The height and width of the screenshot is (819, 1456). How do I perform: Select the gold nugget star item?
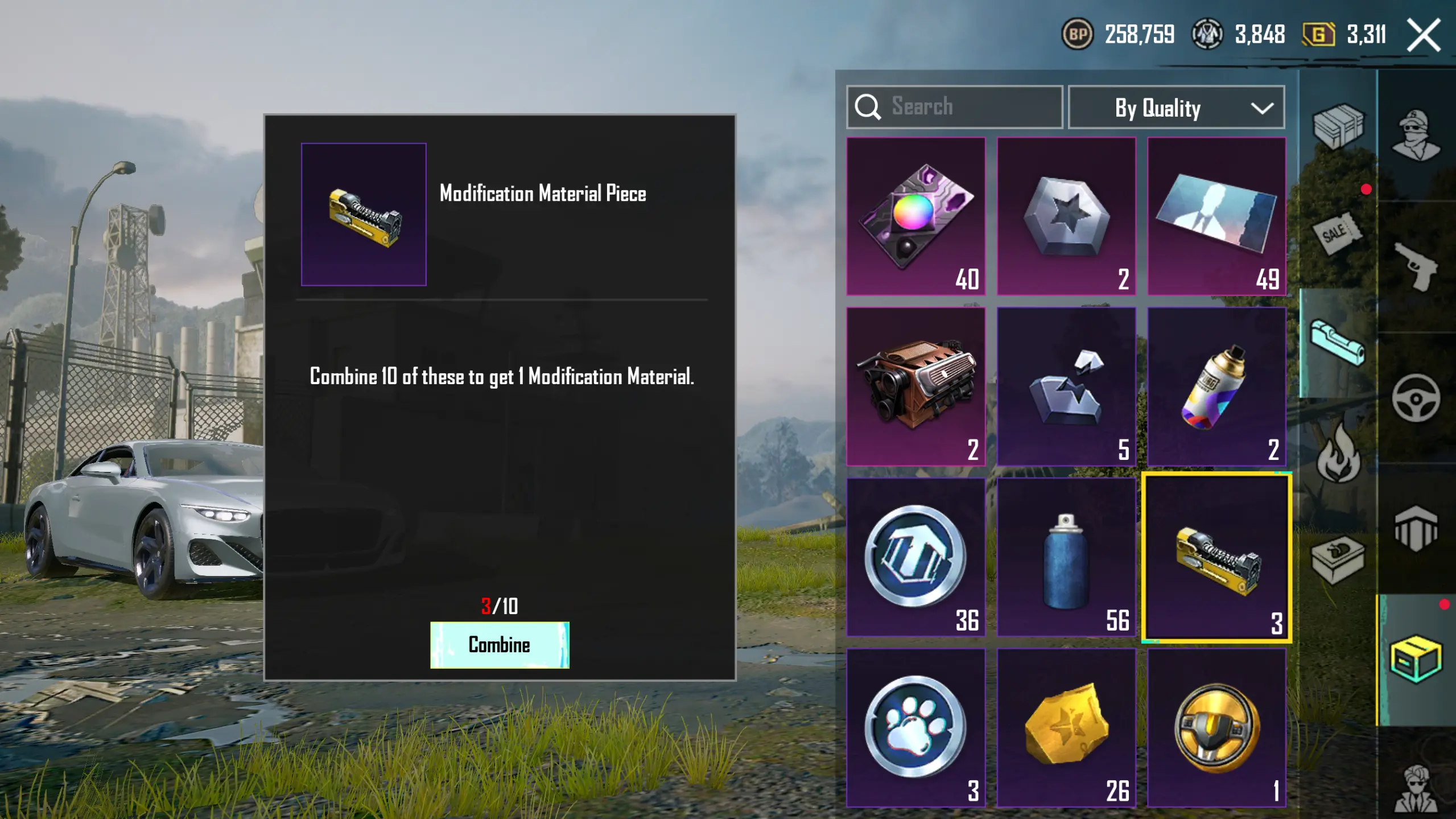pyautogui.click(x=1066, y=727)
